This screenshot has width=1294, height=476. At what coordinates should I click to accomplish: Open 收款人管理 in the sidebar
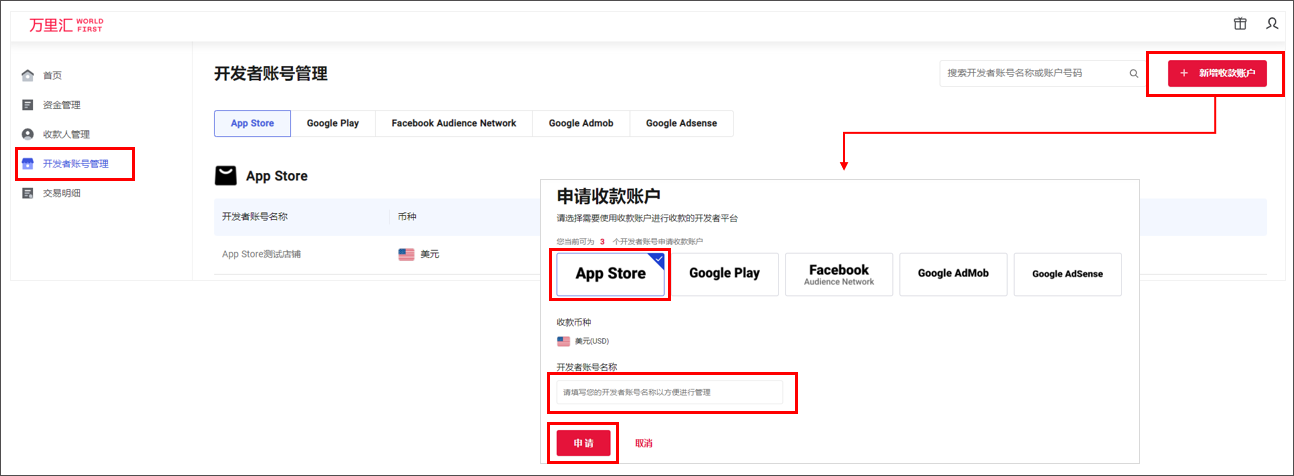(66, 134)
